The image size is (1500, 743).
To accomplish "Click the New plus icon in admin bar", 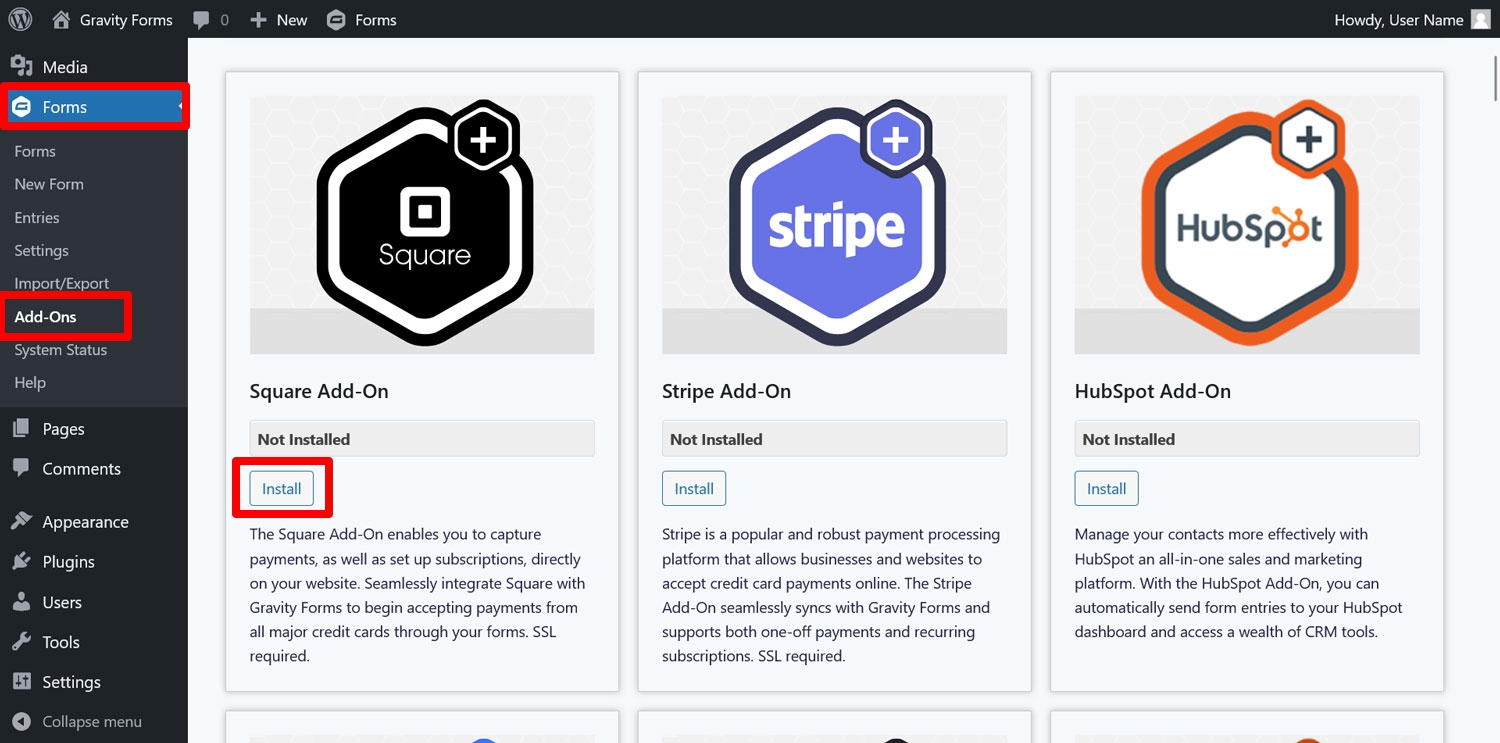I will tap(258, 20).
